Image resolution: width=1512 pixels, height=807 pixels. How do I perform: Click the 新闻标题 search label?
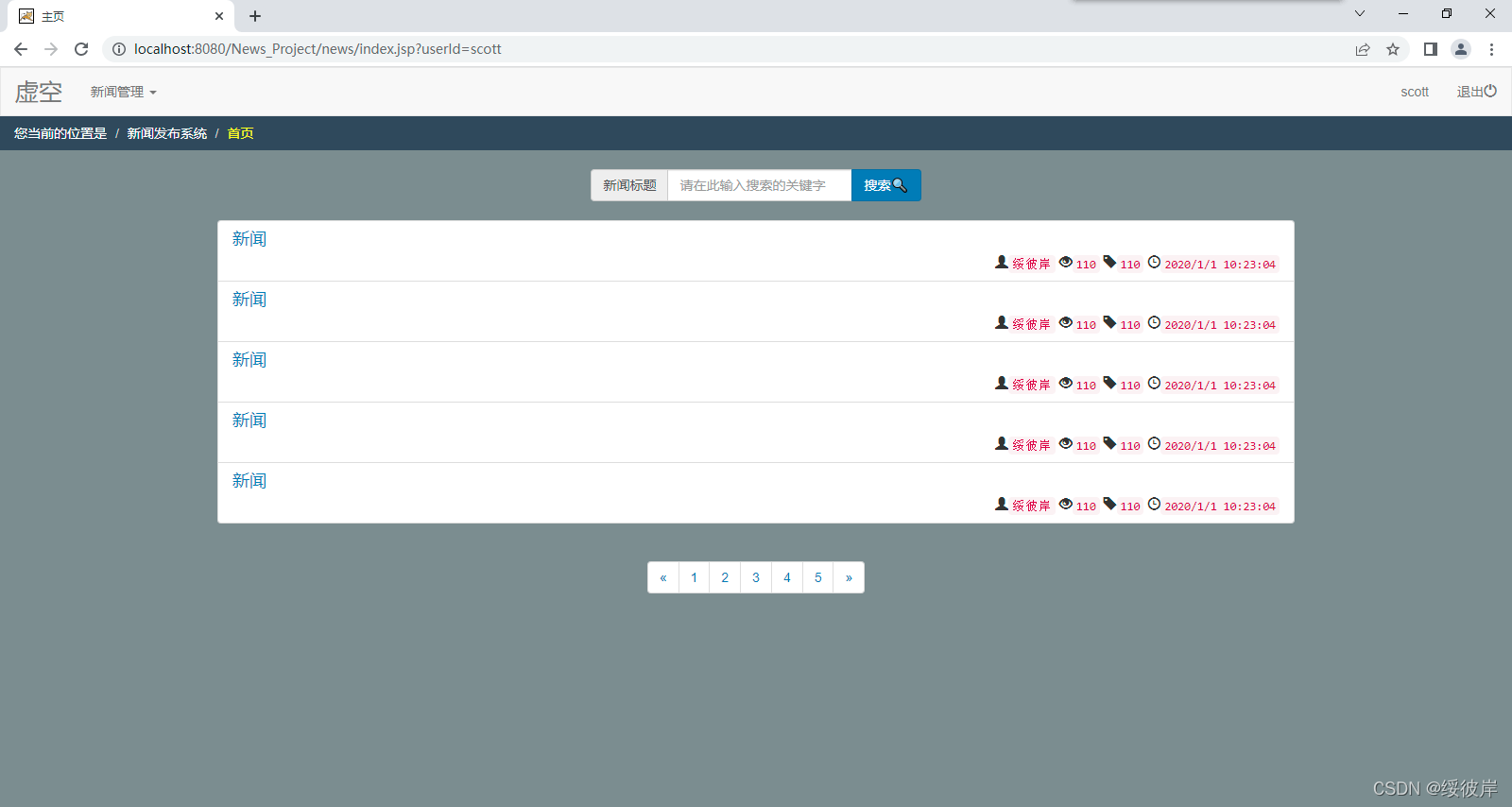click(629, 185)
